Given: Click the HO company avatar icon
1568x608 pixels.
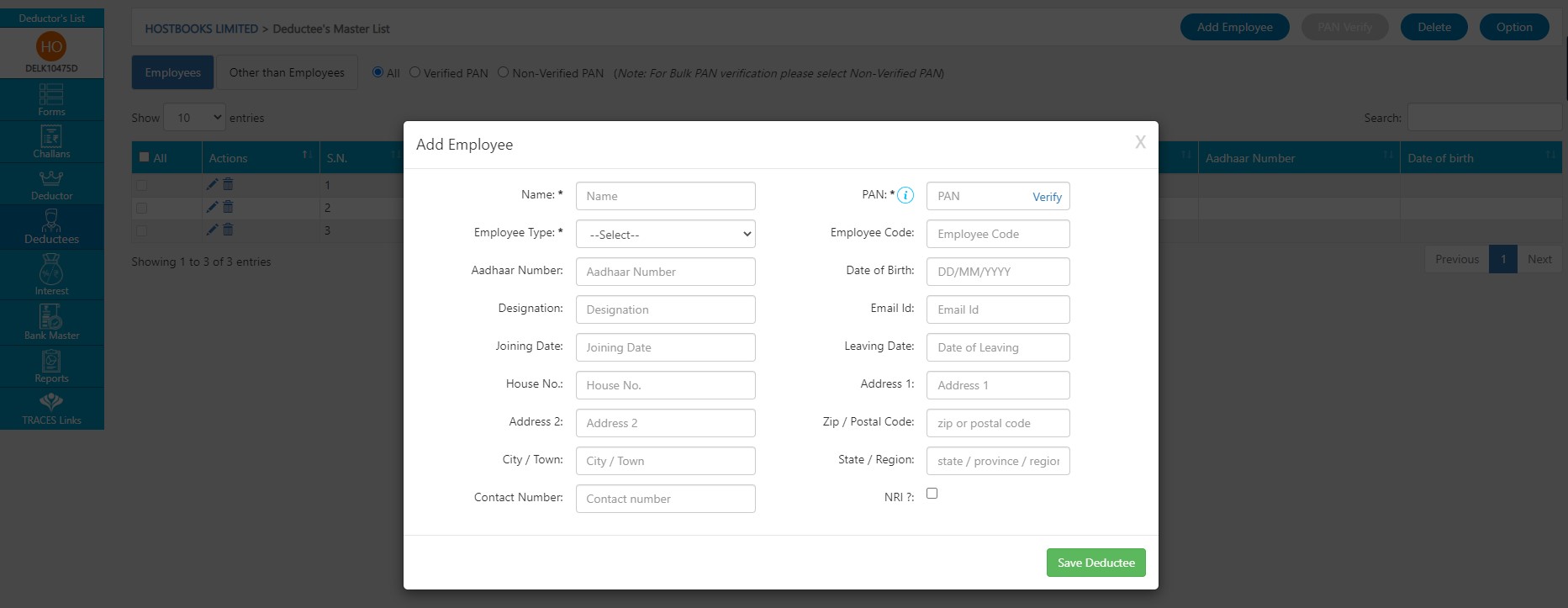Looking at the screenshot, I should pos(51,47).
